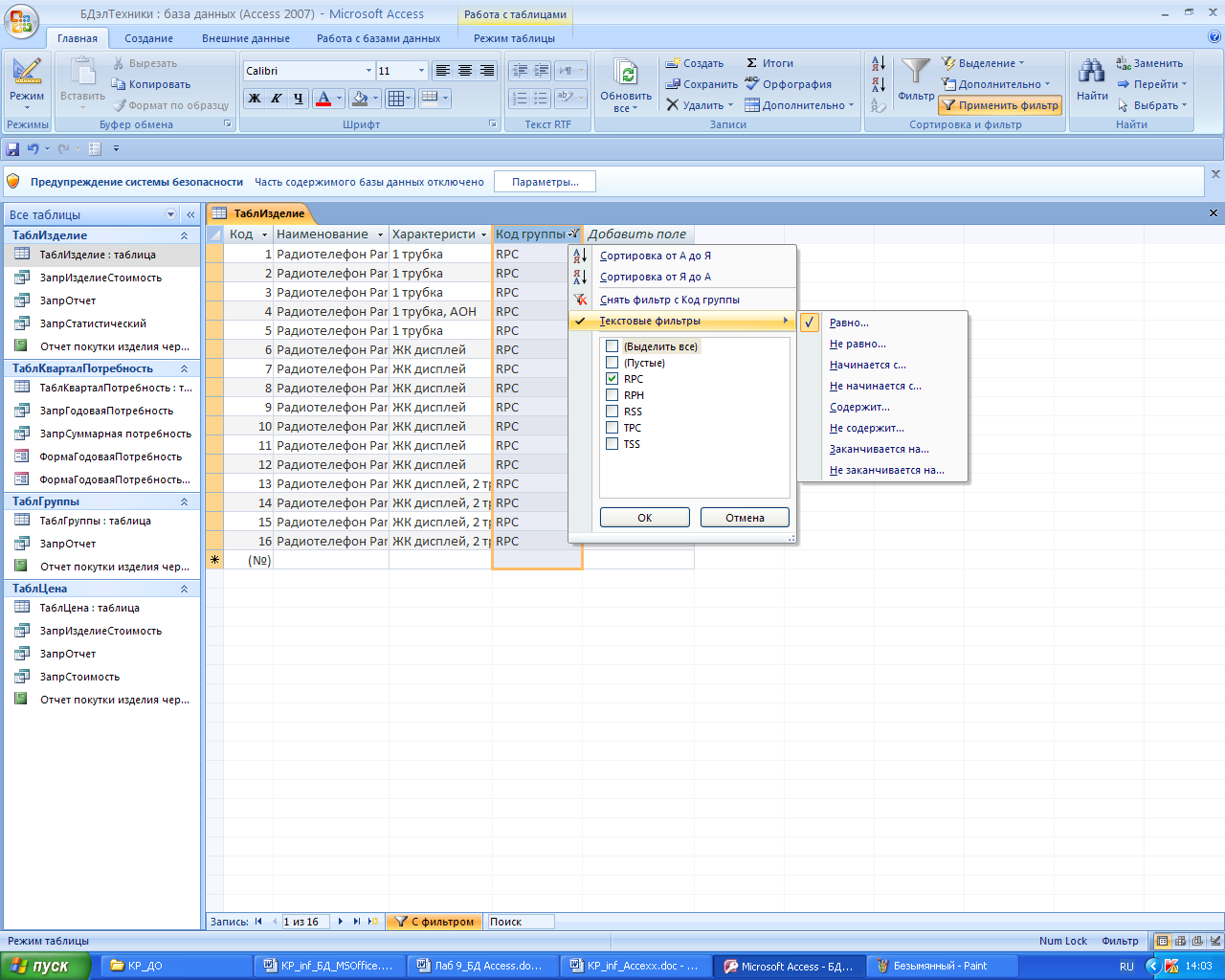This screenshot has width=1225, height=980.
Task: Click Сохранить record icon
Action: coord(674,84)
